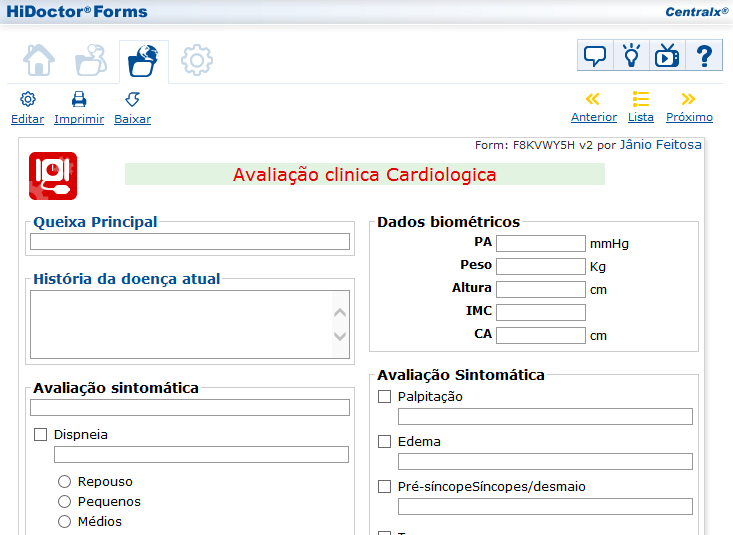Image resolution: width=733 pixels, height=535 pixels.
Task: Check the Edema checkbox
Action: coord(384,441)
